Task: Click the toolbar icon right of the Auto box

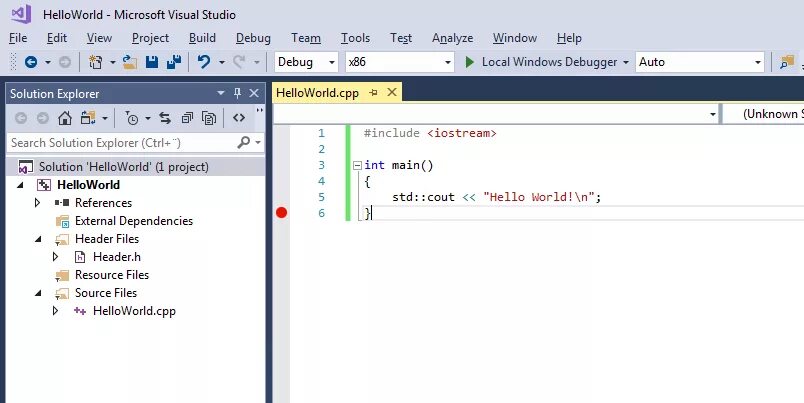Action: [787, 62]
